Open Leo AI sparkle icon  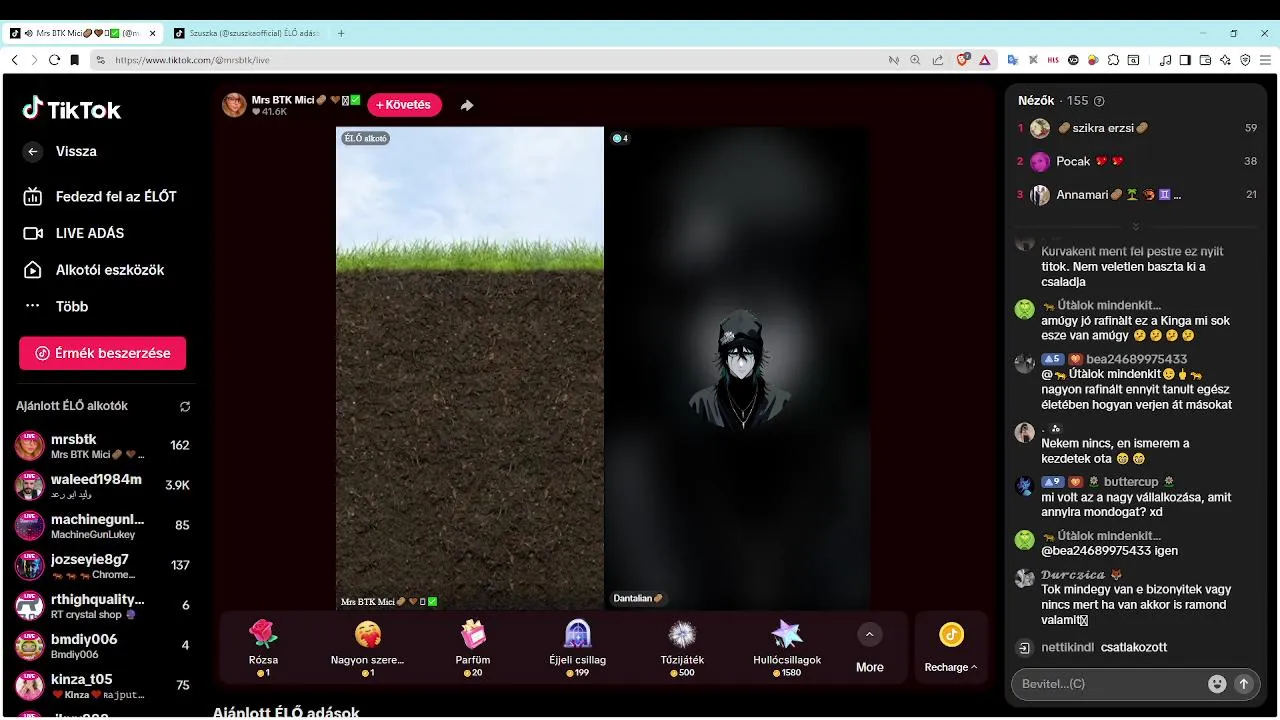tap(1225, 60)
